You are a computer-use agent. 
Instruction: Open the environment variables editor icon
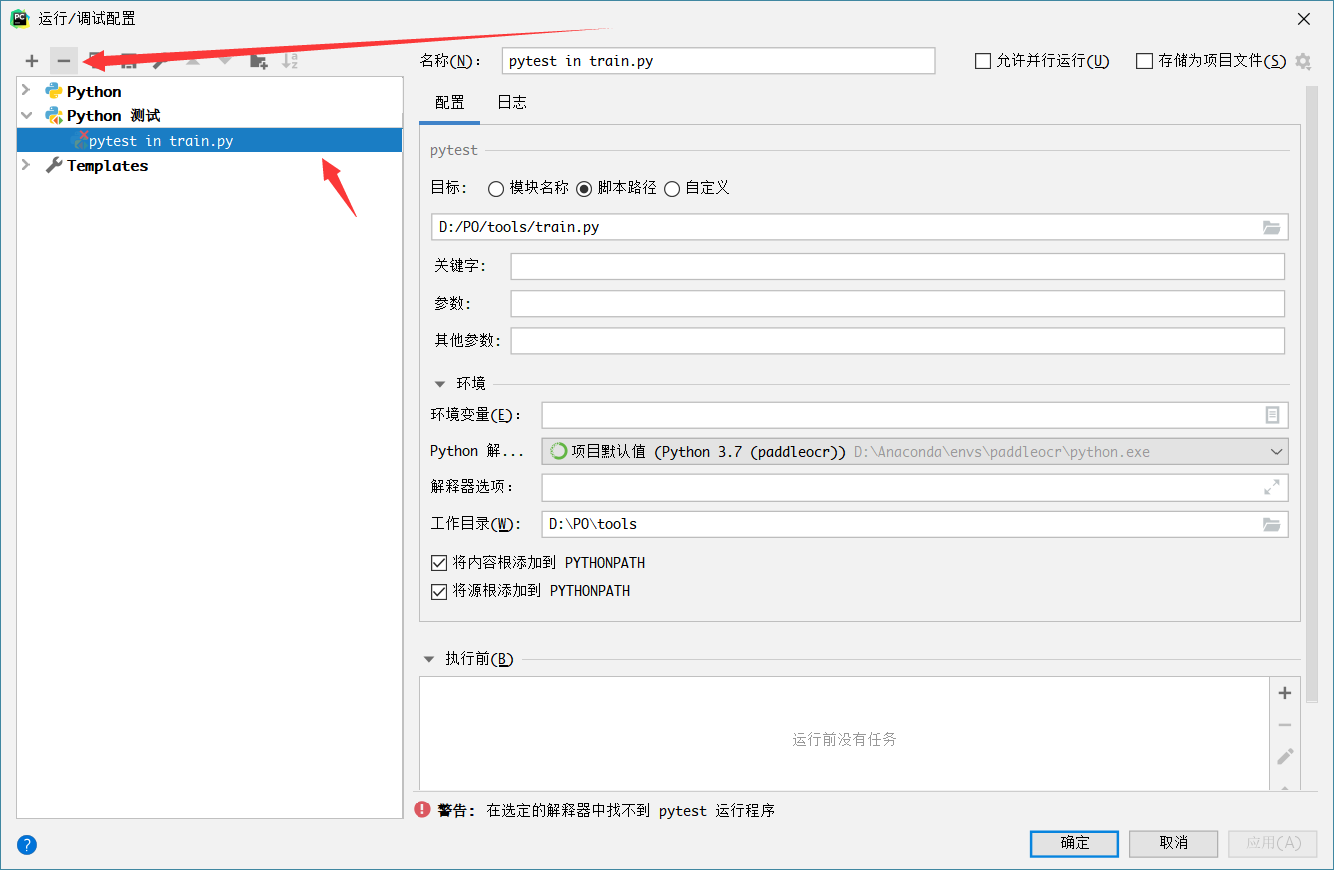pos(1272,415)
